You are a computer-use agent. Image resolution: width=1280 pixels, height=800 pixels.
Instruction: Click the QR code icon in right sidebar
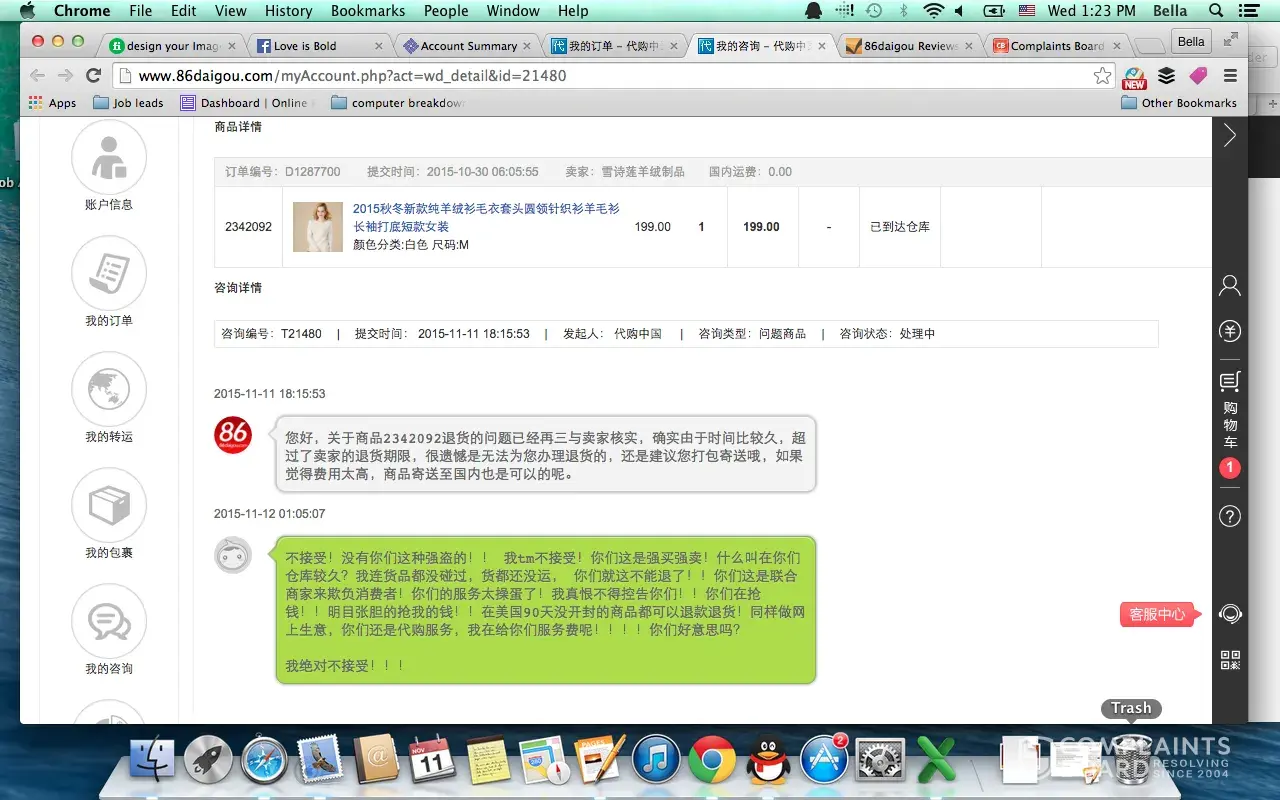tap(1230, 660)
